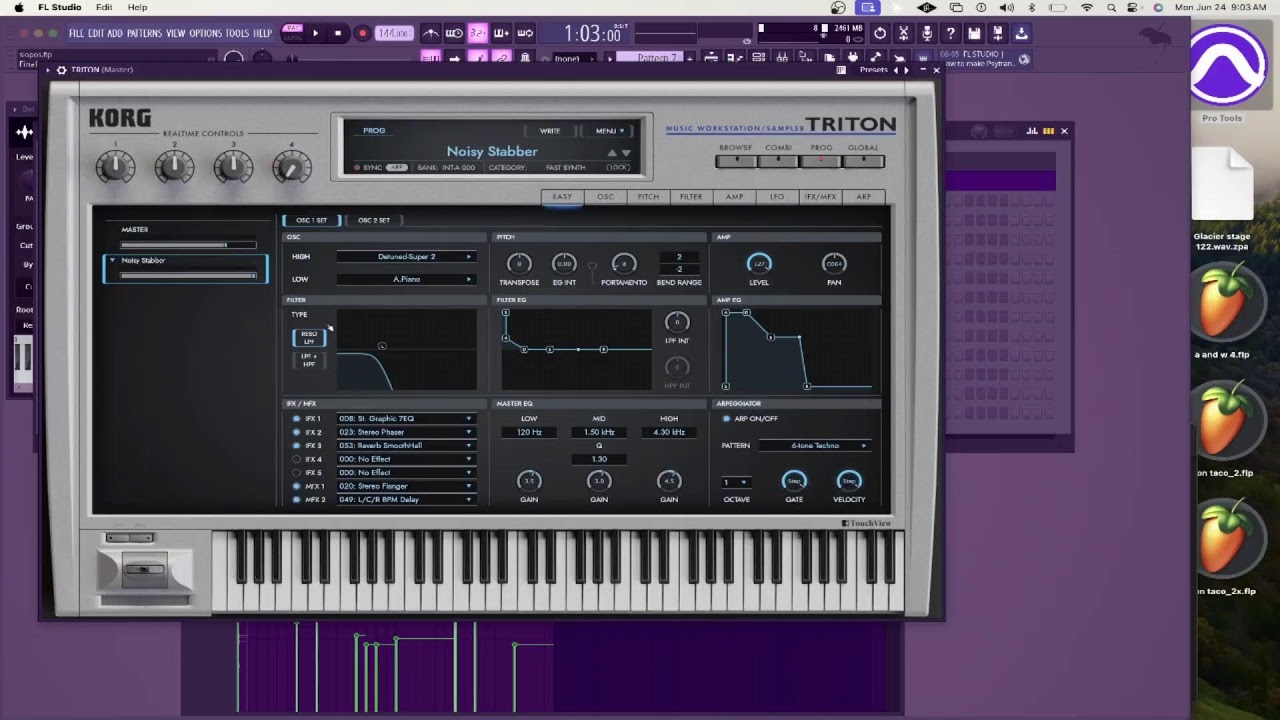This screenshot has height=720, width=1280.
Task: Click the save project floppy disk icon
Action: pos(974,33)
